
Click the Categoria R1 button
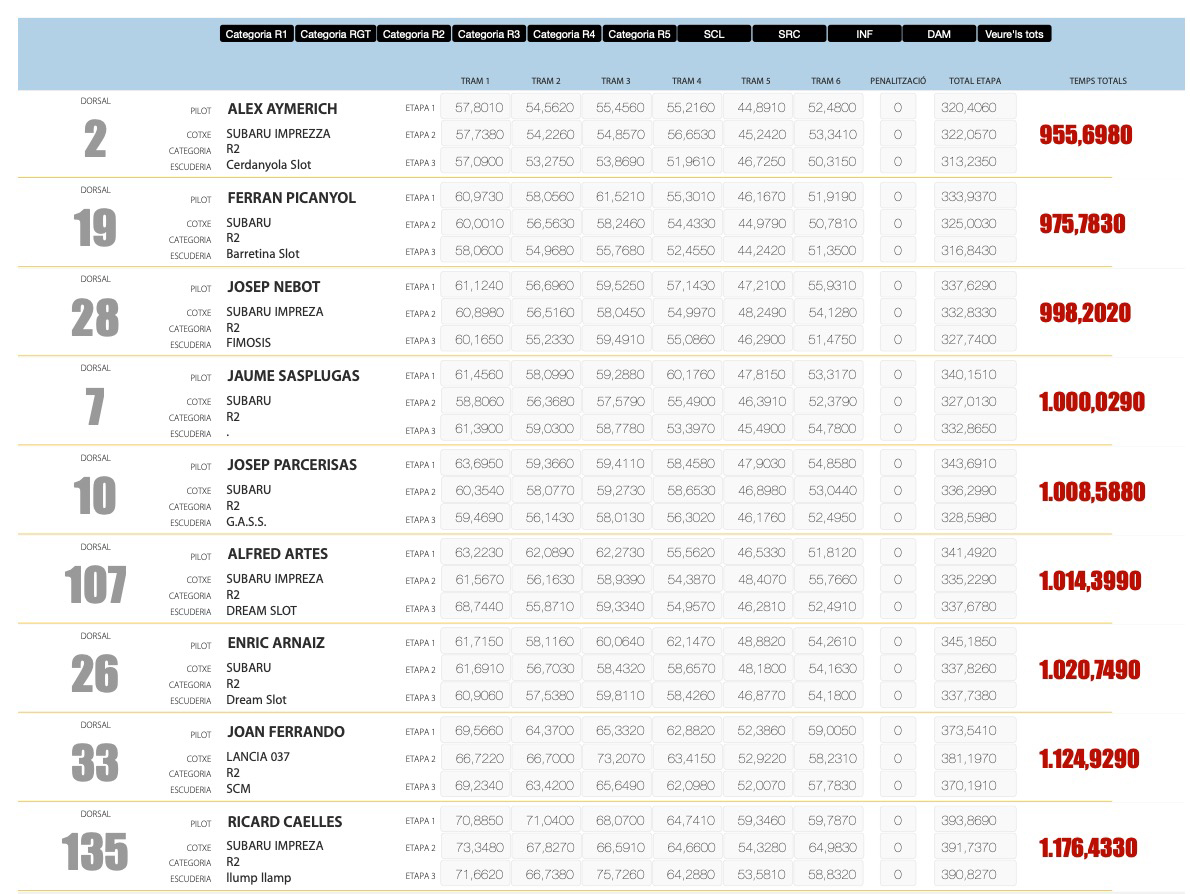tap(257, 34)
